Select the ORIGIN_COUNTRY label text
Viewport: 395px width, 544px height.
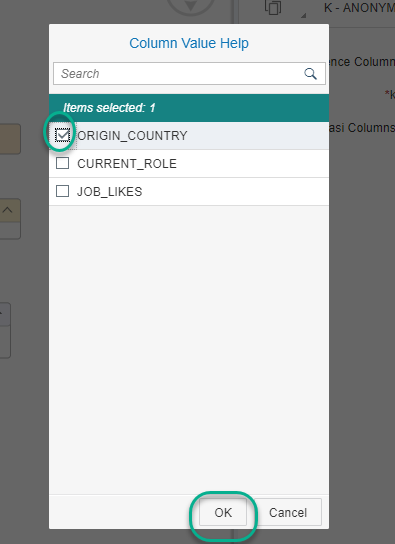coord(132,136)
